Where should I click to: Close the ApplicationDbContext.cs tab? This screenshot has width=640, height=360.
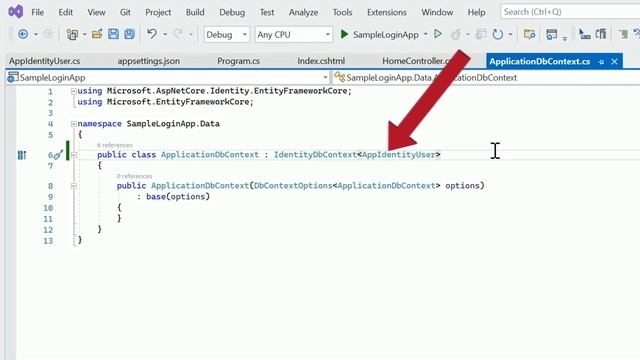(614, 62)
